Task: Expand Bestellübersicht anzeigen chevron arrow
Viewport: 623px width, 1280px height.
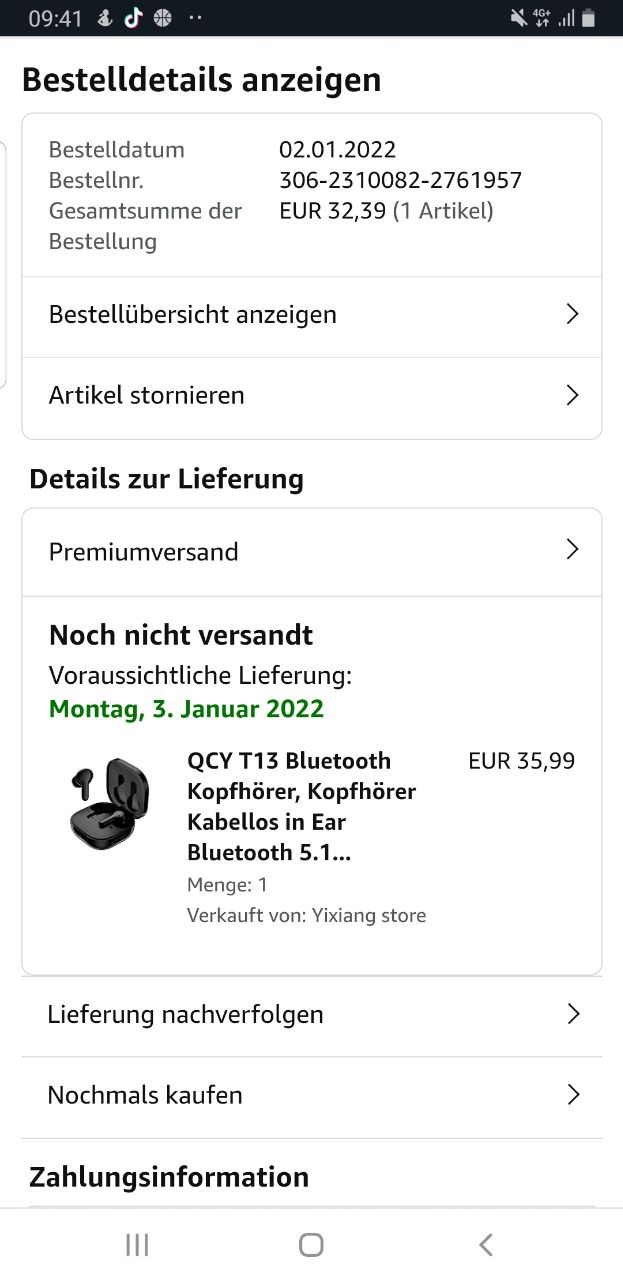Action: [x=572, y=314]
